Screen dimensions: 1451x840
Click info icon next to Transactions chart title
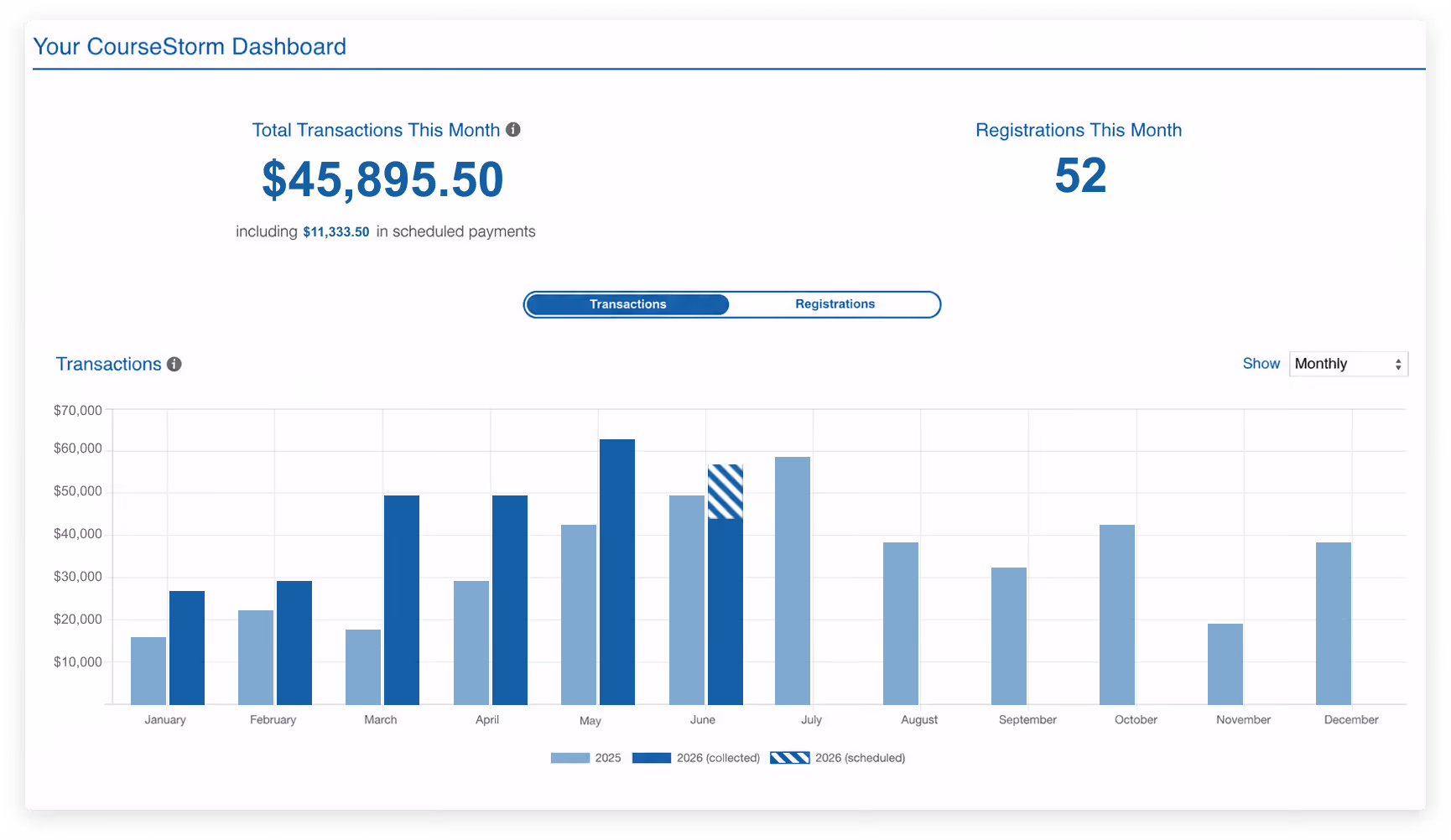tap(174, 364)
